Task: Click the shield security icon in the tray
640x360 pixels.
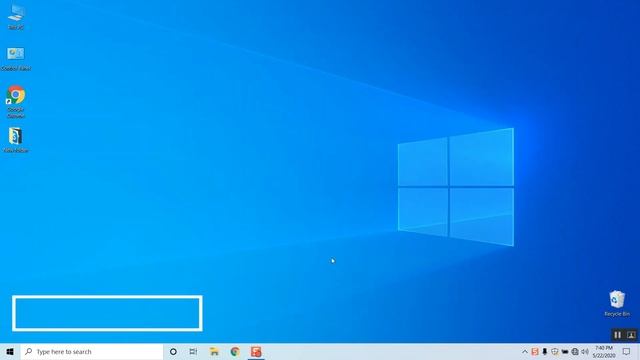Action: pyautogui.click(x=555, y=351)
